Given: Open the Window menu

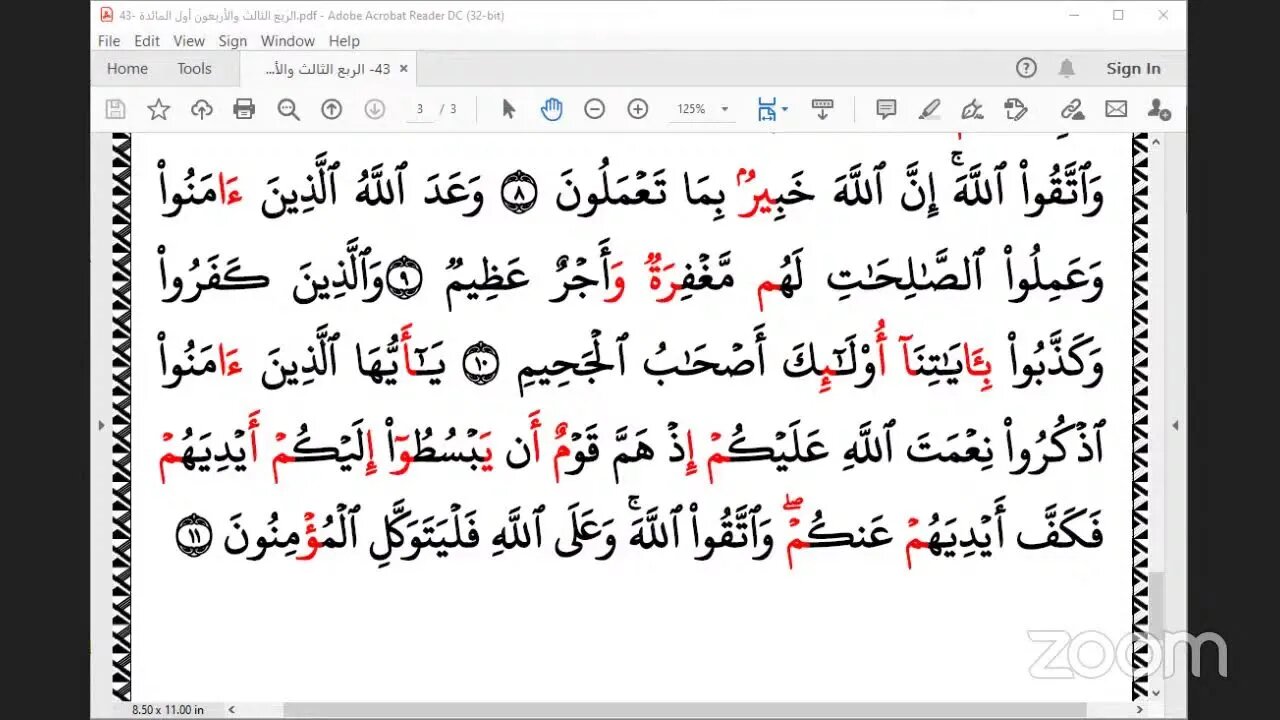Looking at the screenshot, I should (288, 41).
